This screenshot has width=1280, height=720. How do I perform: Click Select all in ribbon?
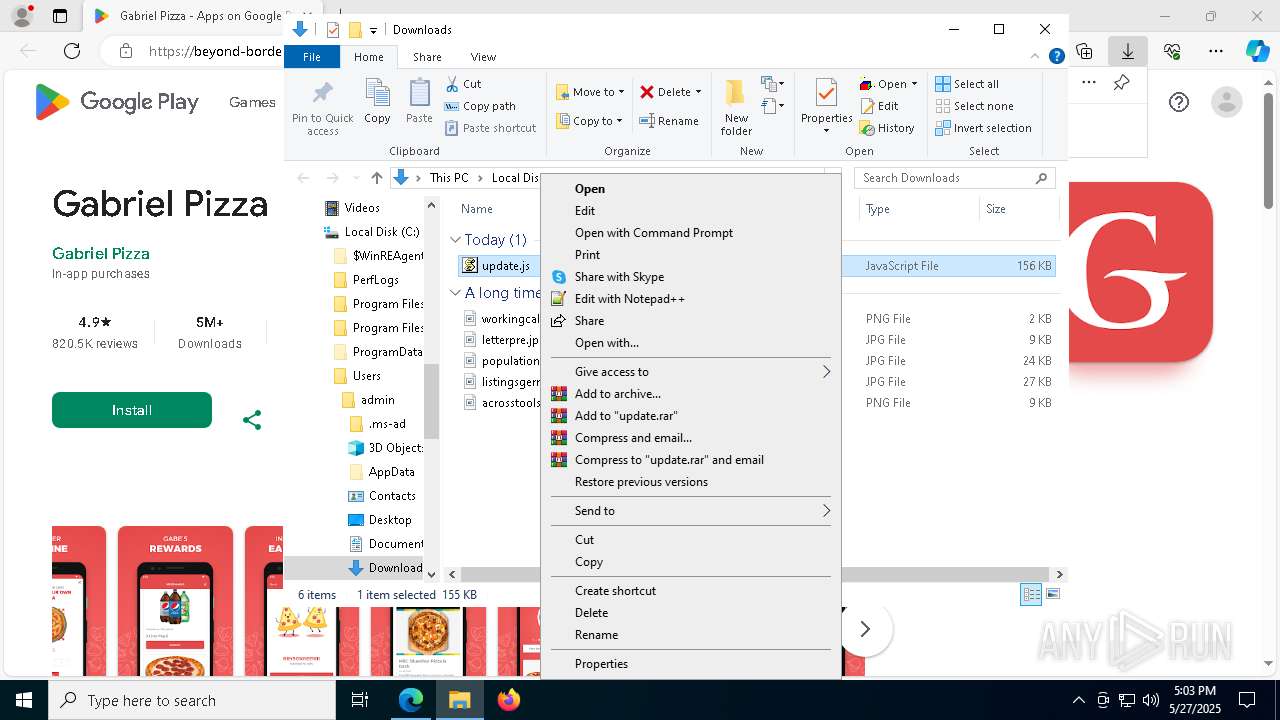click(x=967, y=84)
